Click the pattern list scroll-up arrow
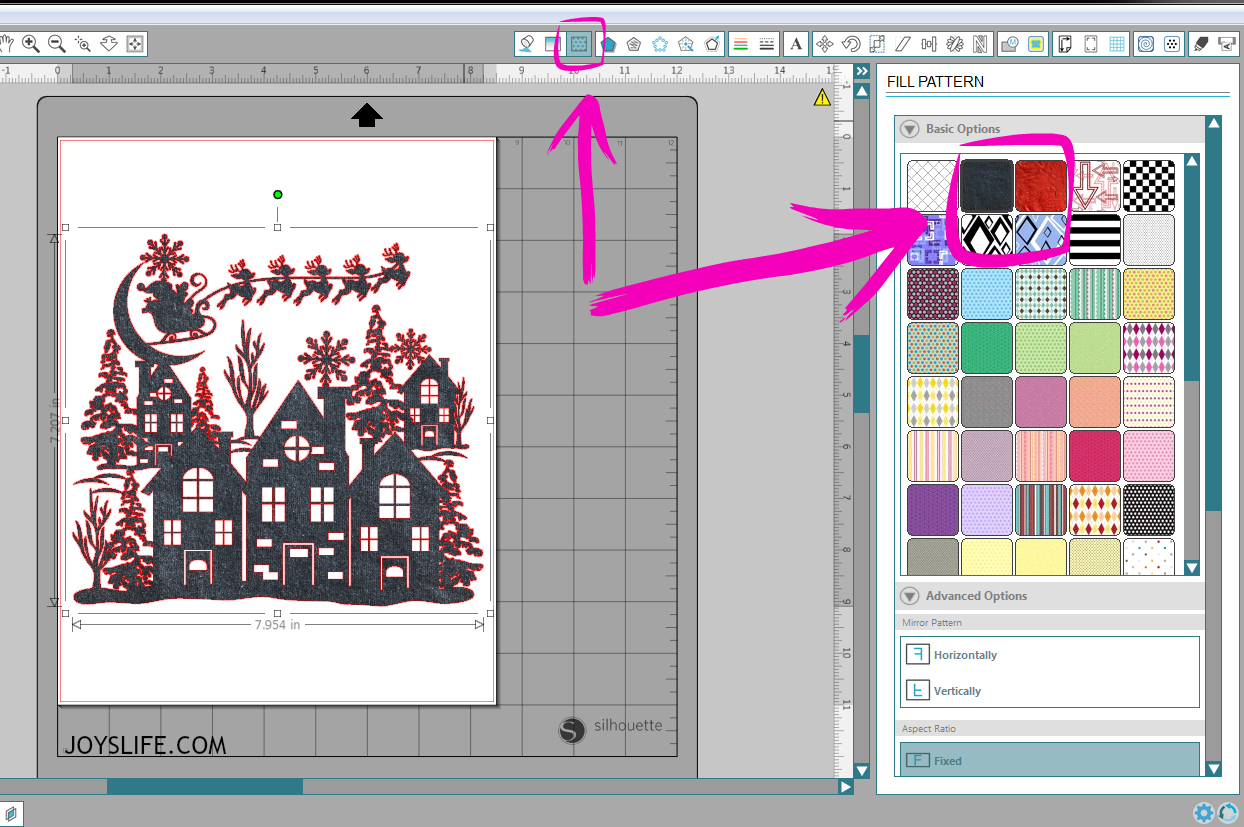This screenshot has height=827, width=1244. point(1191,162)
